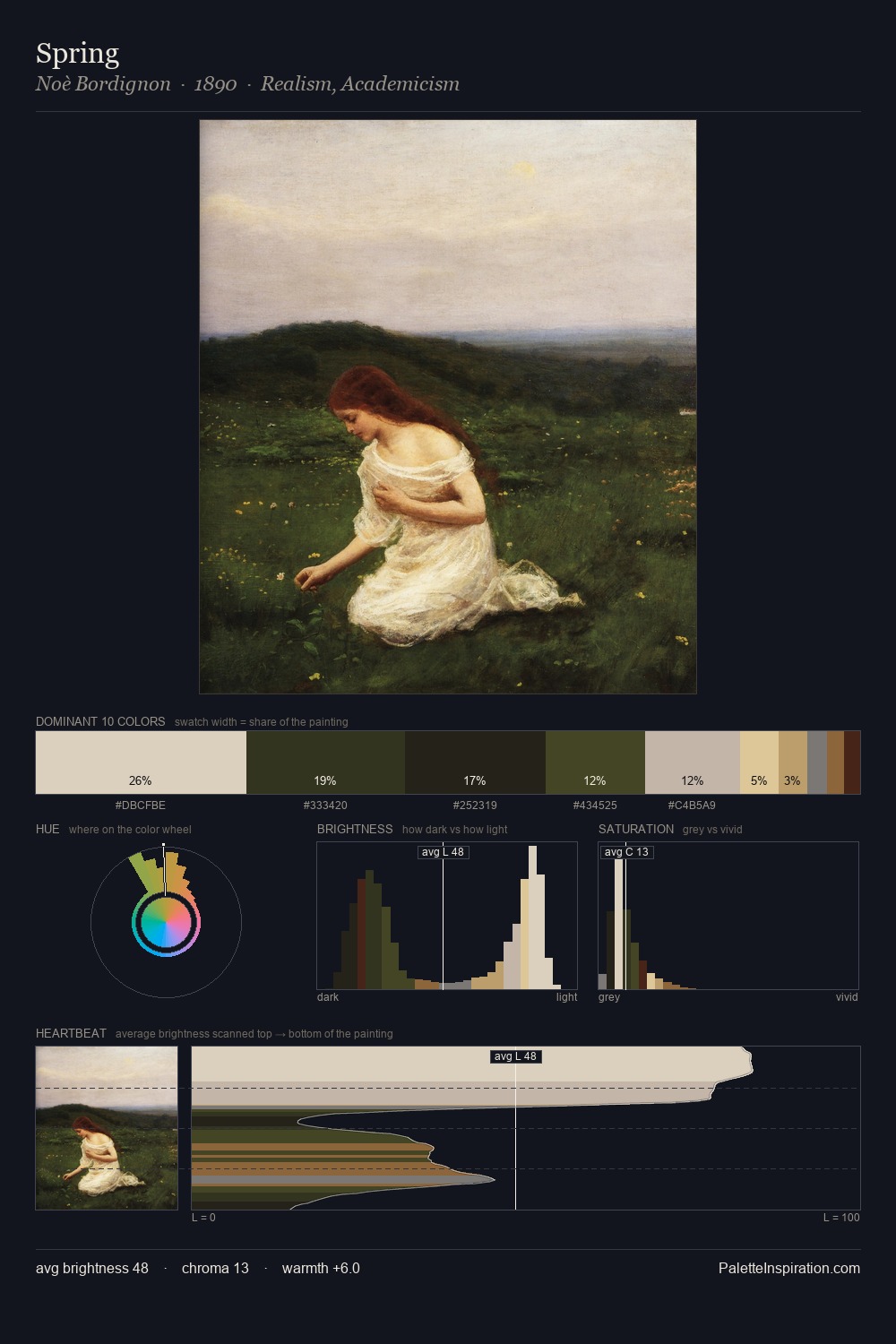The width and height of the screenshot is (896, 1344).
Task: Click the 'L = 100' axis label
Action: (841, 1218)
